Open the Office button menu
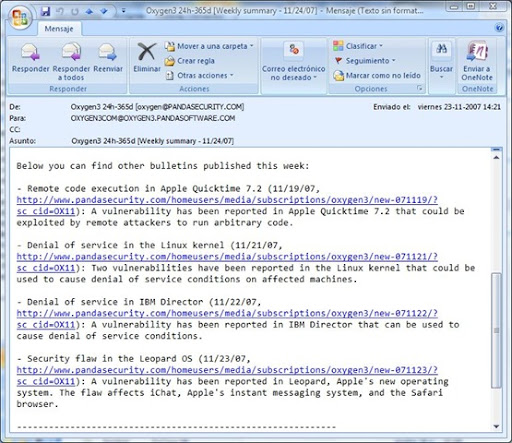This screenshot has width=512, height=443. pos(20,17)
